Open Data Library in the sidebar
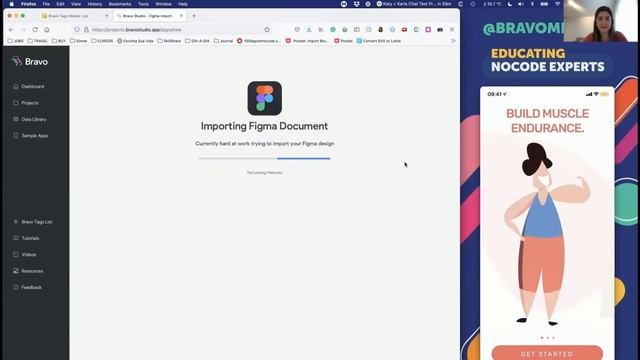 coord(30,119)
